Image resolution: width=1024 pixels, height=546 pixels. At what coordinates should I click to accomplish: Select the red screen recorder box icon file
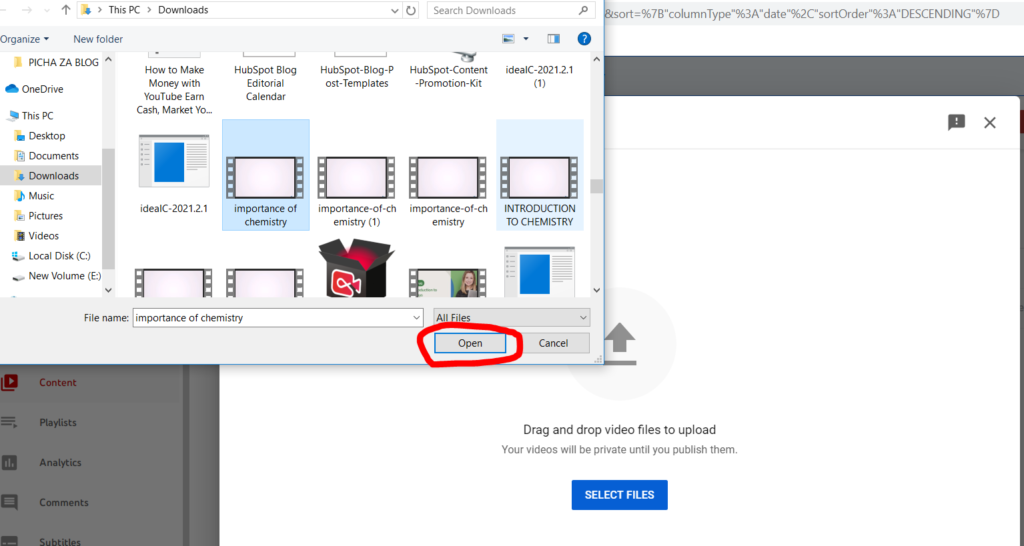click(x=357, y=268)
